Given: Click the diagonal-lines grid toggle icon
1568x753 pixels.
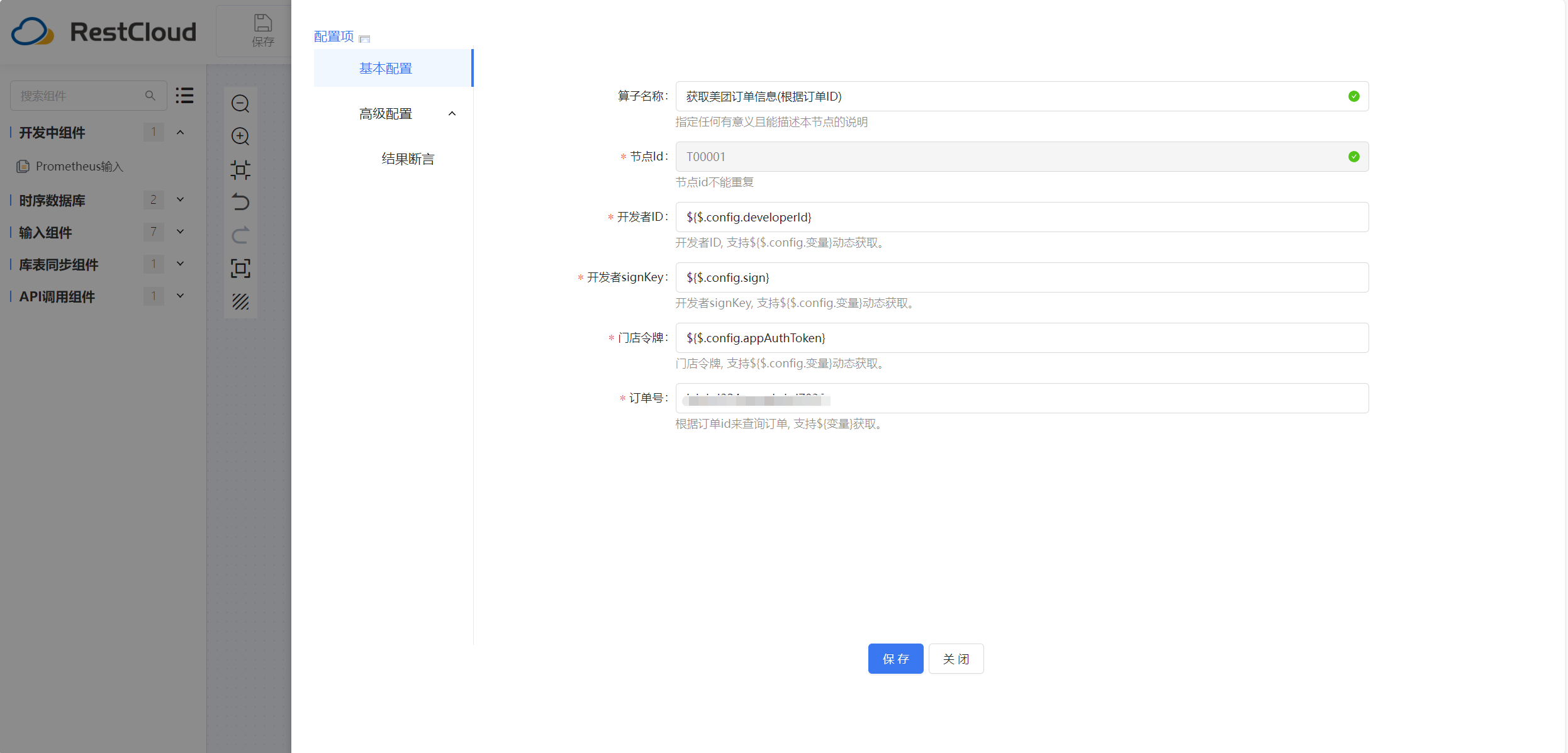Looking at the screenshot, I should click(240, 302).
